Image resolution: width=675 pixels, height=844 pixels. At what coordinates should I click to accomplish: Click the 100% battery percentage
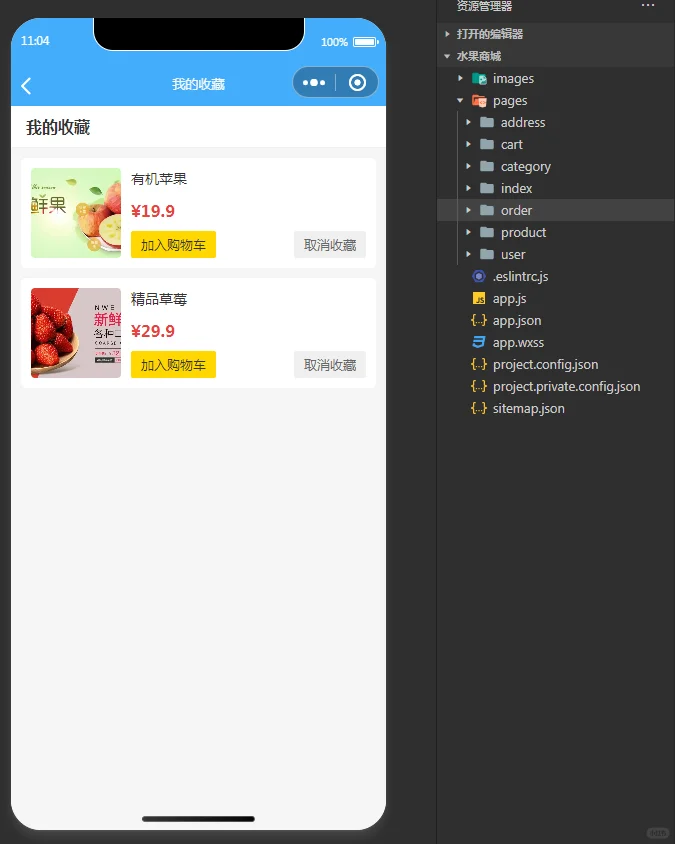334,42
